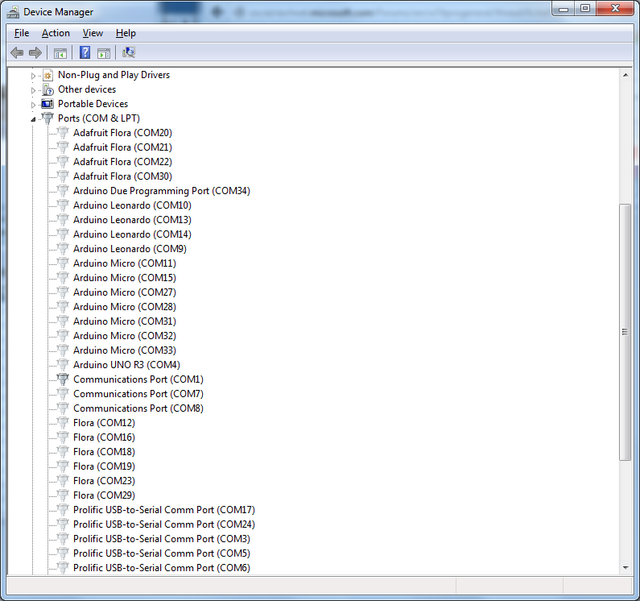Click the Device Manager title bar icon
Screen dimensions: 640x601
pos(13,12)
